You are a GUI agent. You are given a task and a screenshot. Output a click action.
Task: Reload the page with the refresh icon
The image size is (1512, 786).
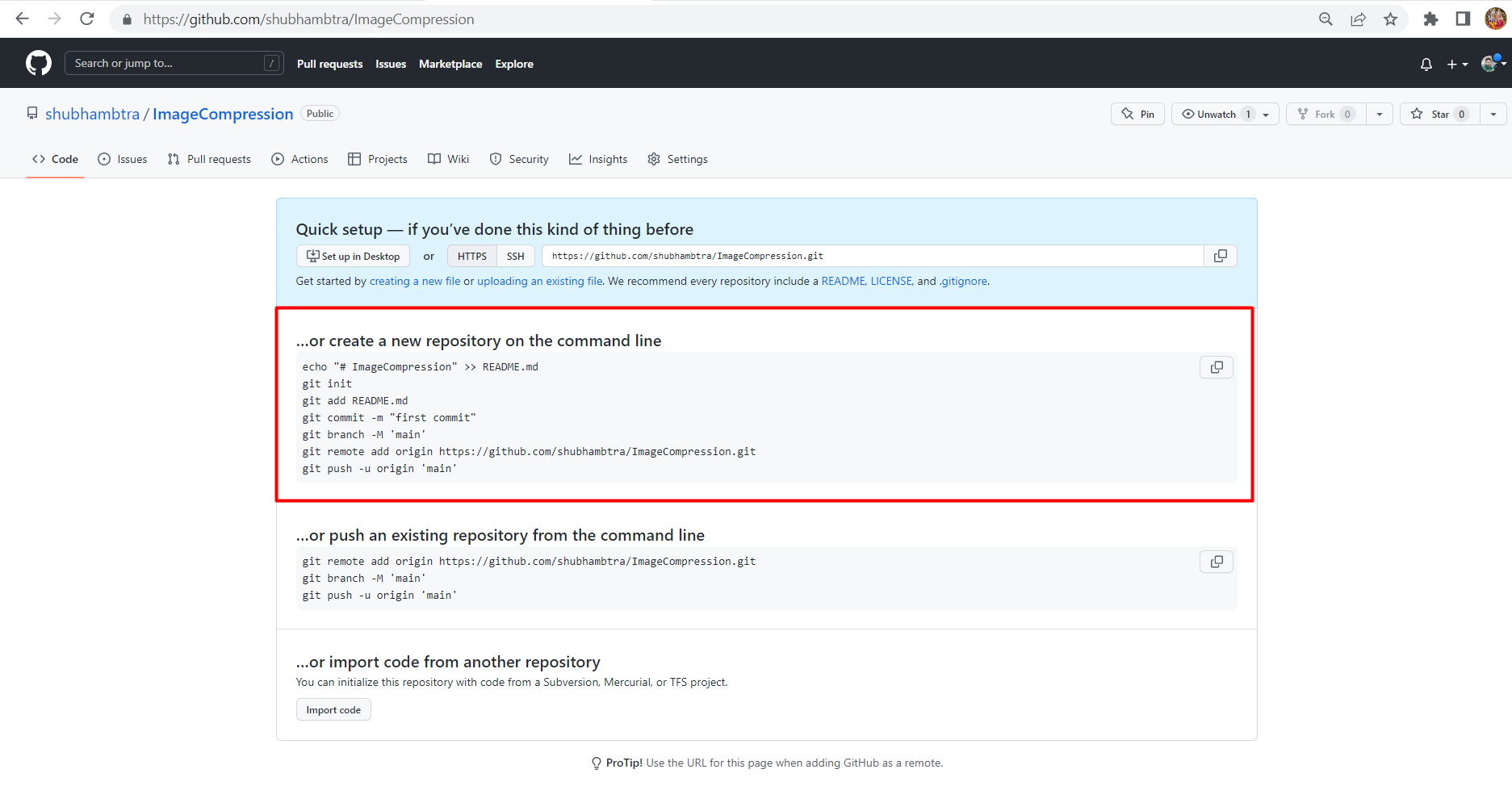[87, 19]
